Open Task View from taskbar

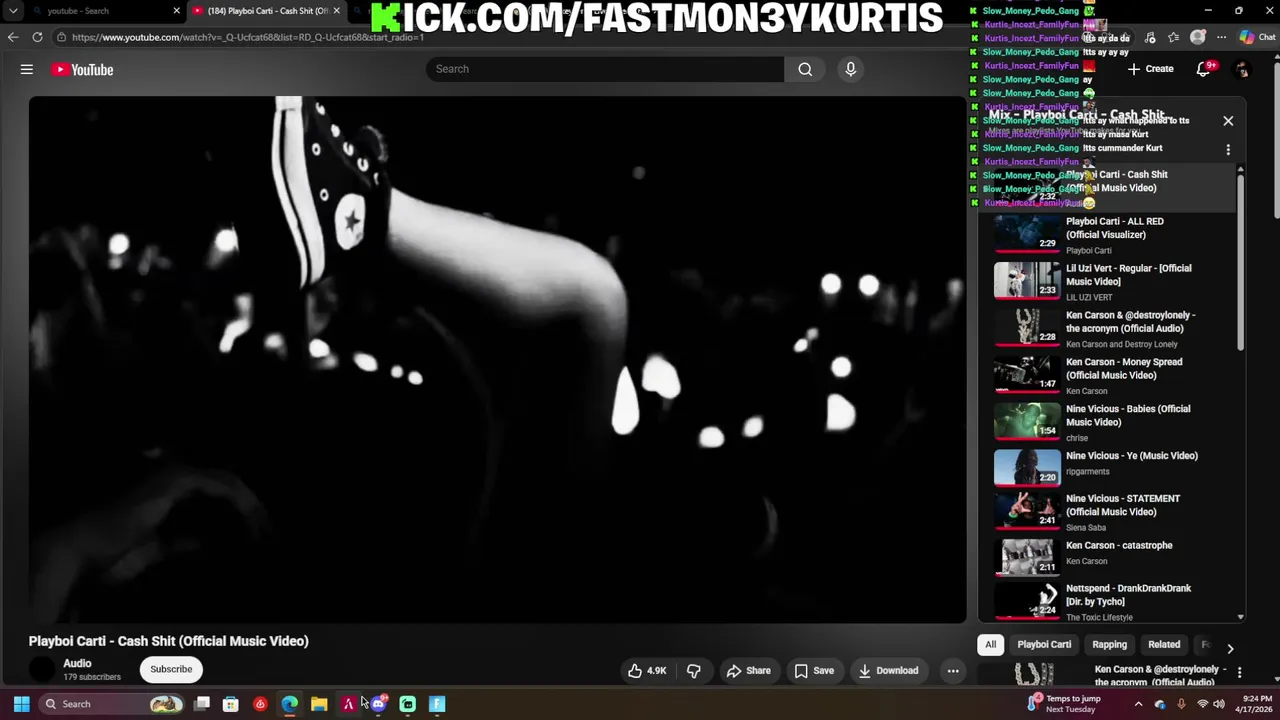202,704
